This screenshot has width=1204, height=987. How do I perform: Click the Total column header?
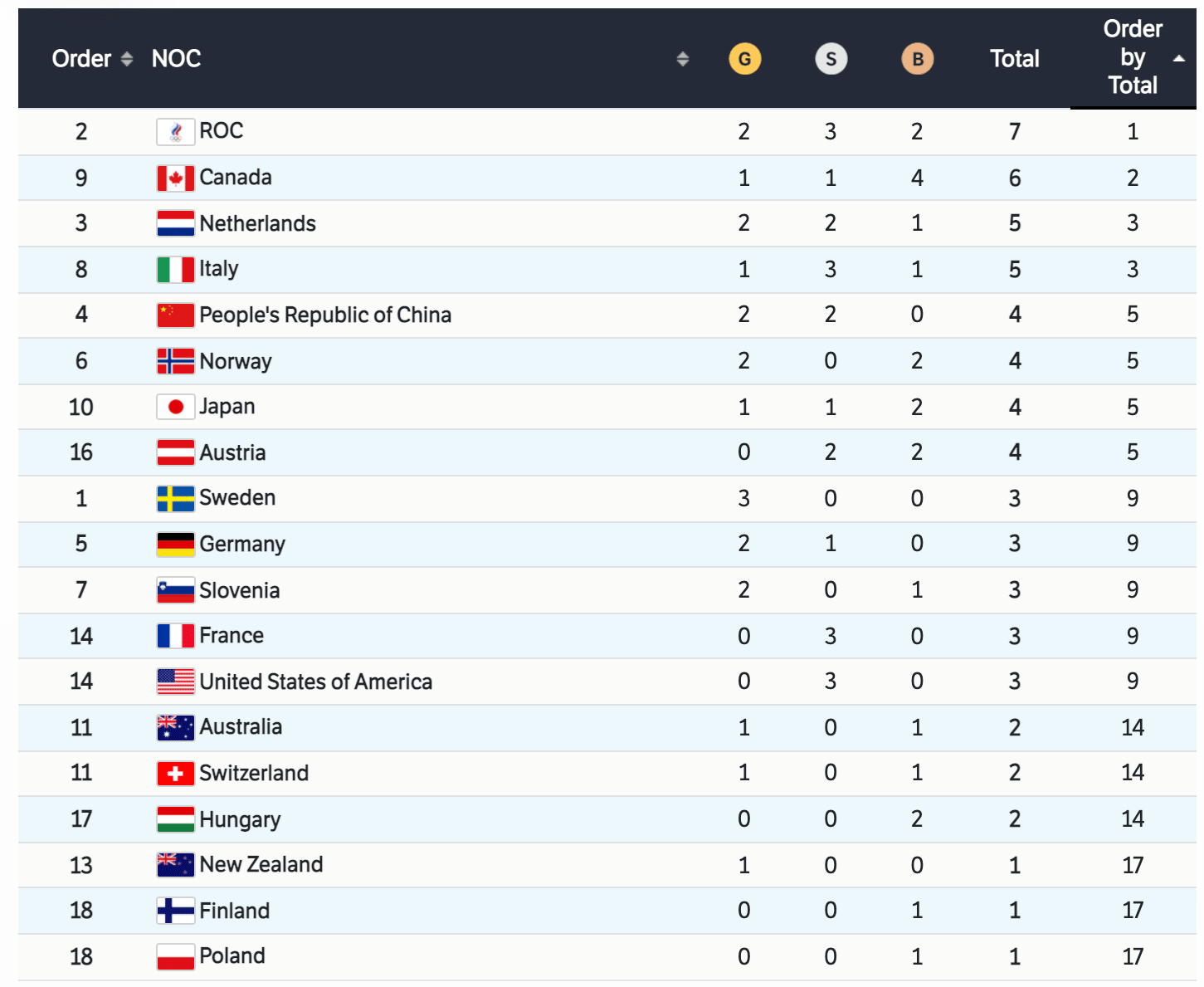[x=1014, y=59]
